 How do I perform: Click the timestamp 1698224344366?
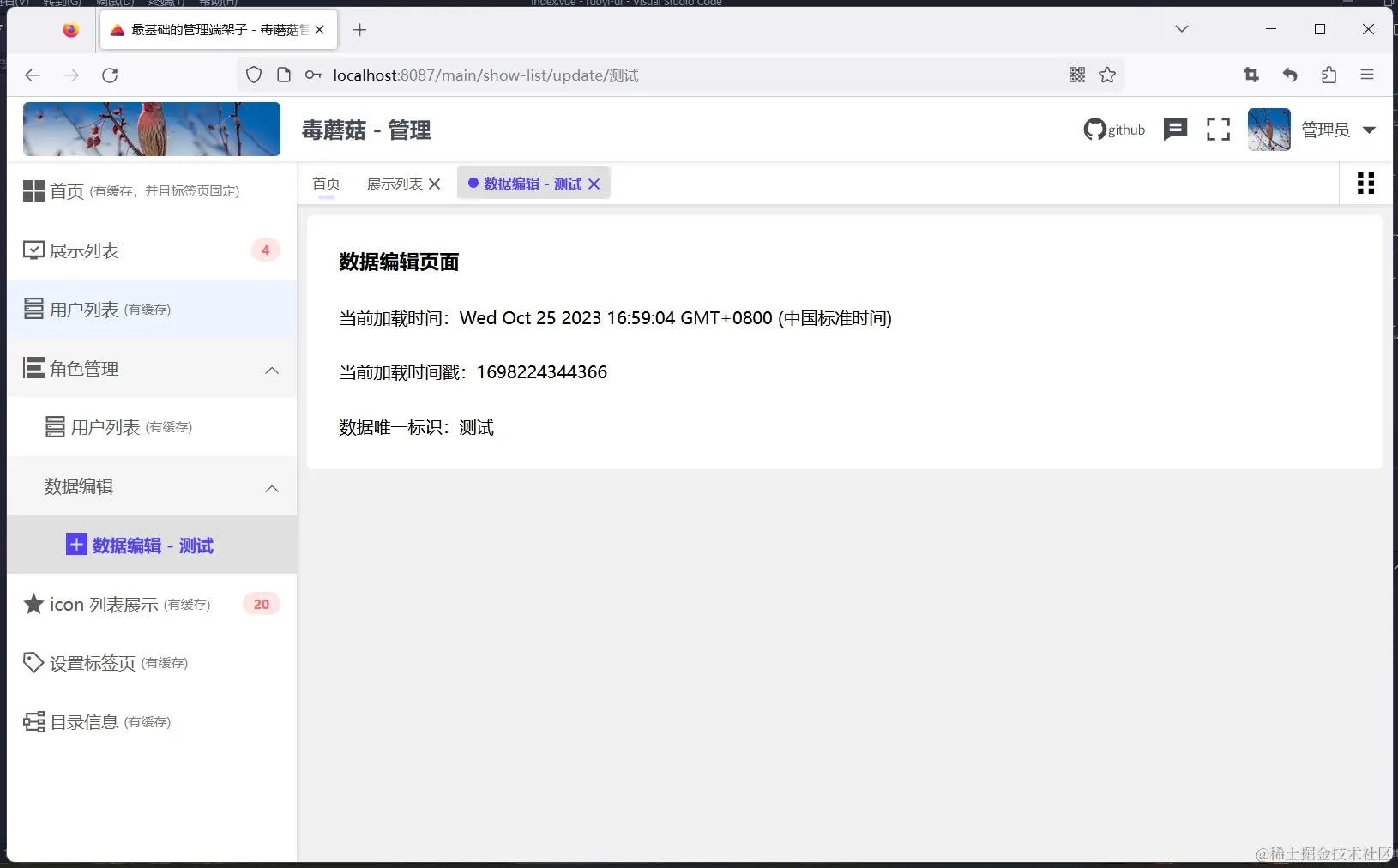[542, 372]
